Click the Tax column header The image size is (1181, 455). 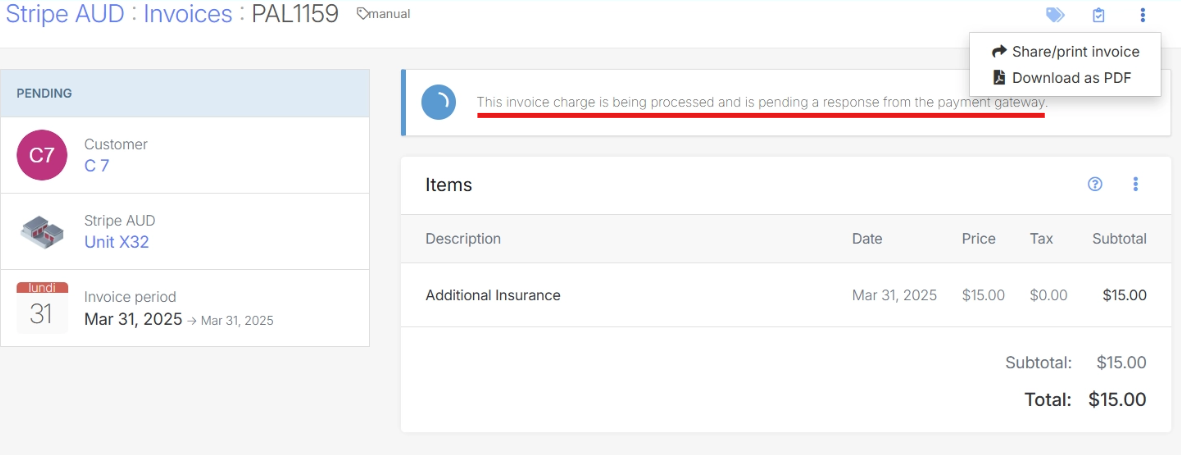pos(1042,239)
